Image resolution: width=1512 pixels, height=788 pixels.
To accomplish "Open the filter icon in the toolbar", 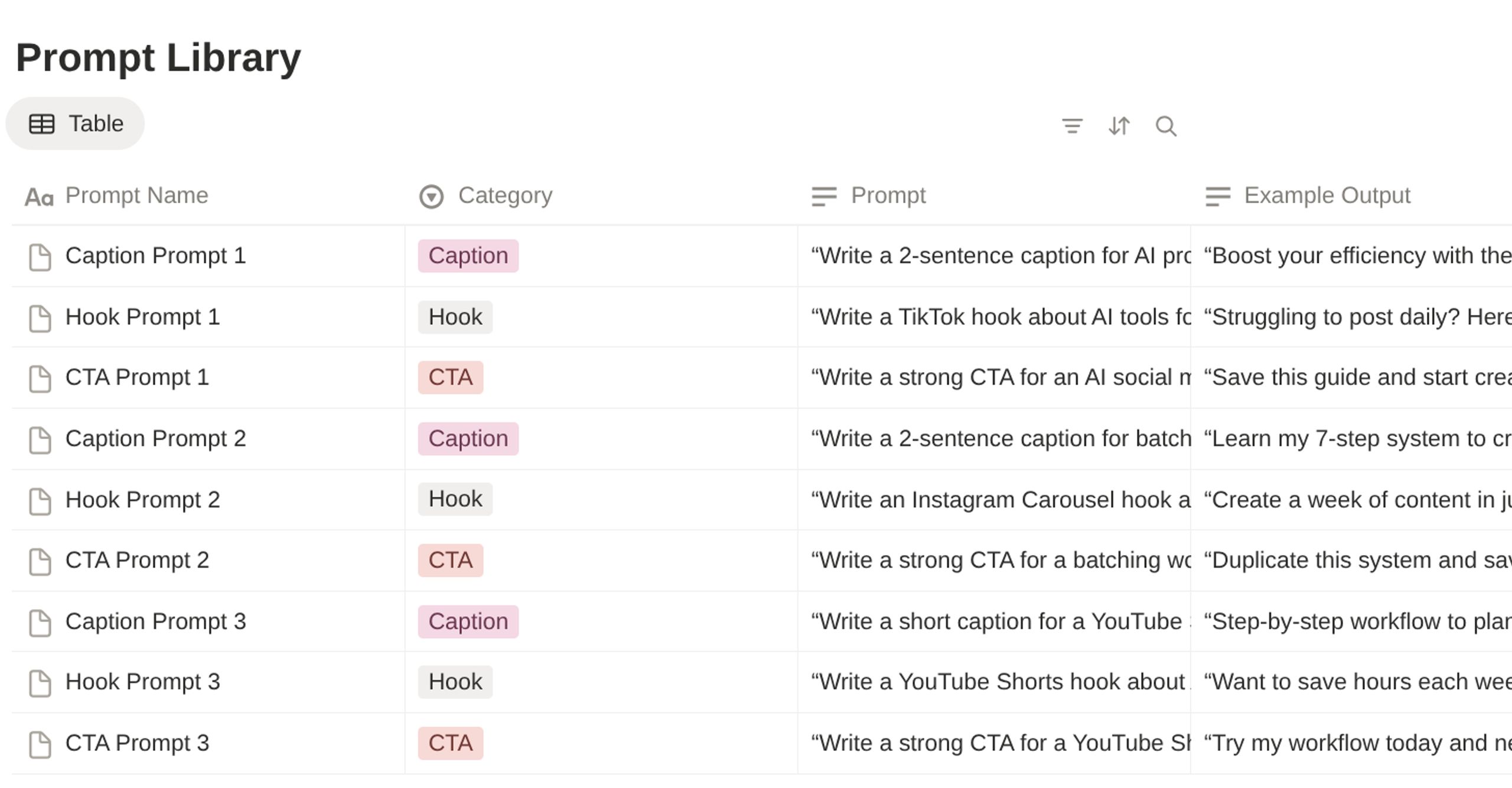I will click(x=1072, y=126).
